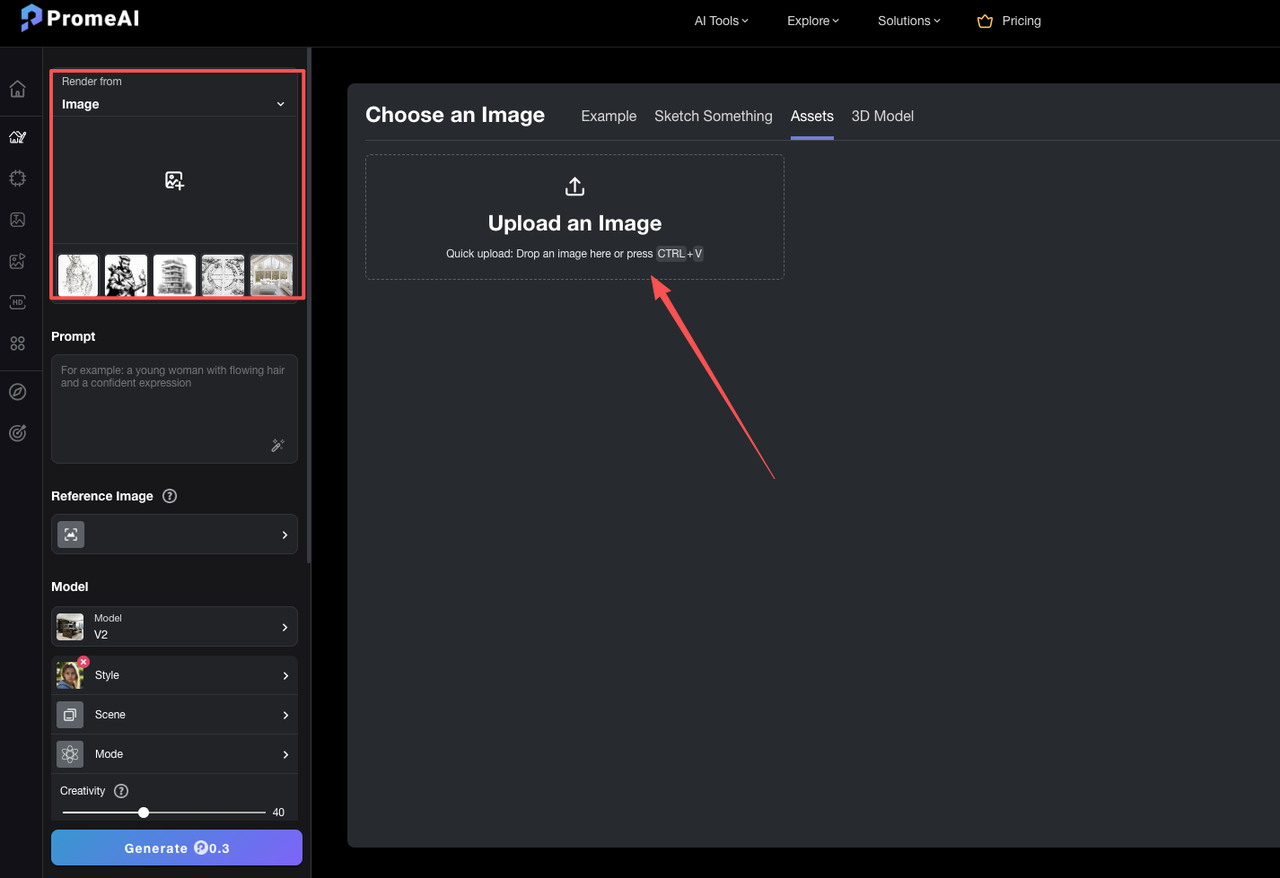Screen dimensions: 1280x878
Task: Expand the Model V2 selector
Action: click(x=174, y=626)
